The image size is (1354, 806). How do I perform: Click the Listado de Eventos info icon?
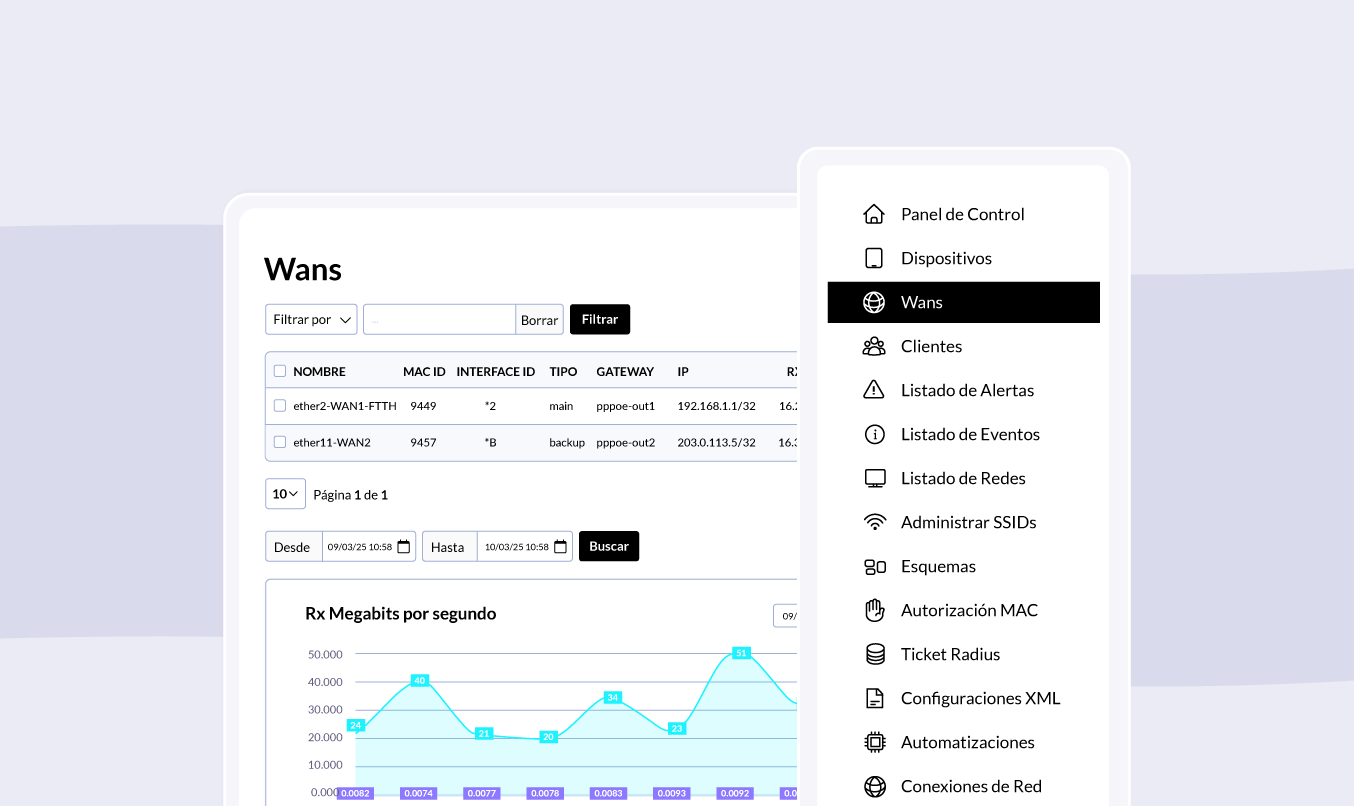(x=874, y=434)
